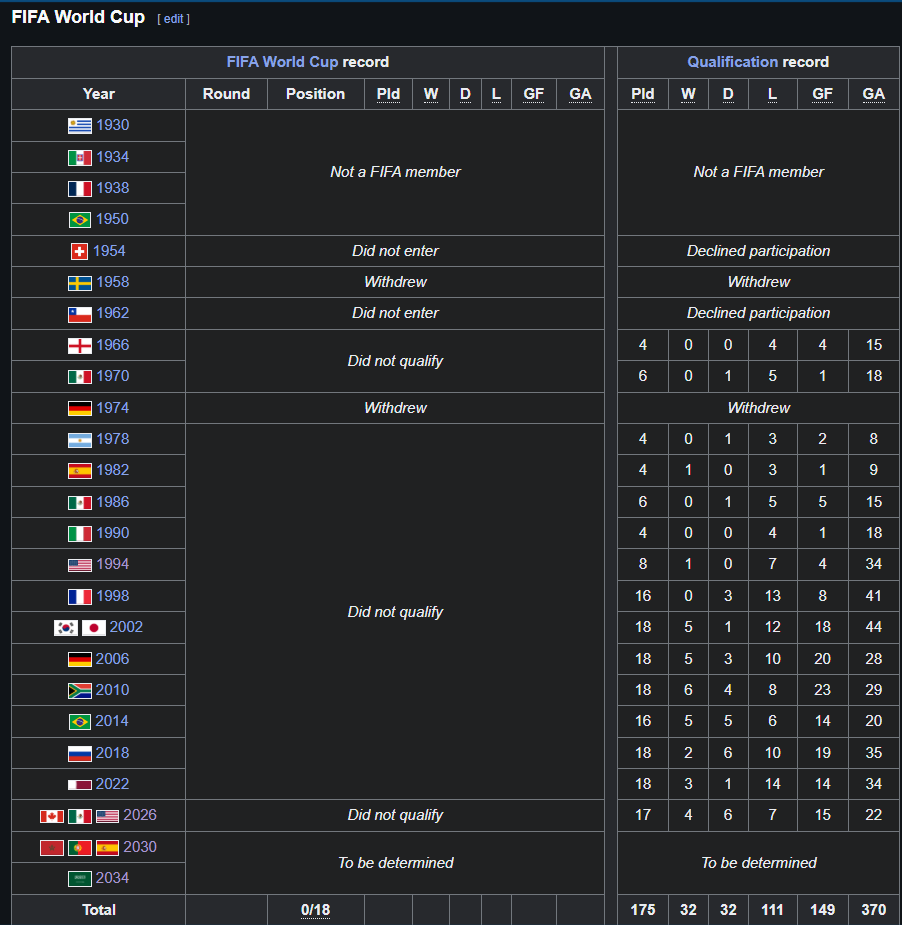Click the Russia flag beside 2018
902x925 pixels.
[x=80, y=753]
